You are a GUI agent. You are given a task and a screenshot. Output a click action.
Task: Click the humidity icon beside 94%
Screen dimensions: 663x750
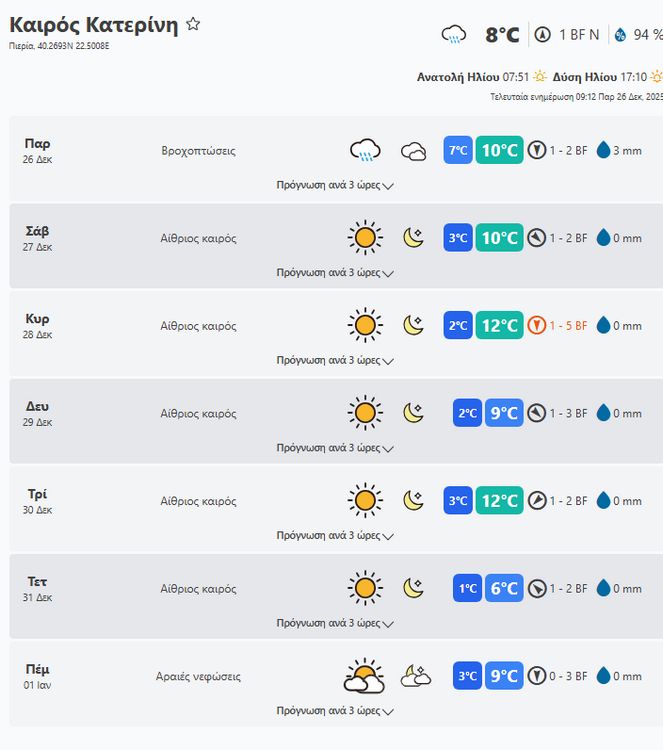coord(620,35)
